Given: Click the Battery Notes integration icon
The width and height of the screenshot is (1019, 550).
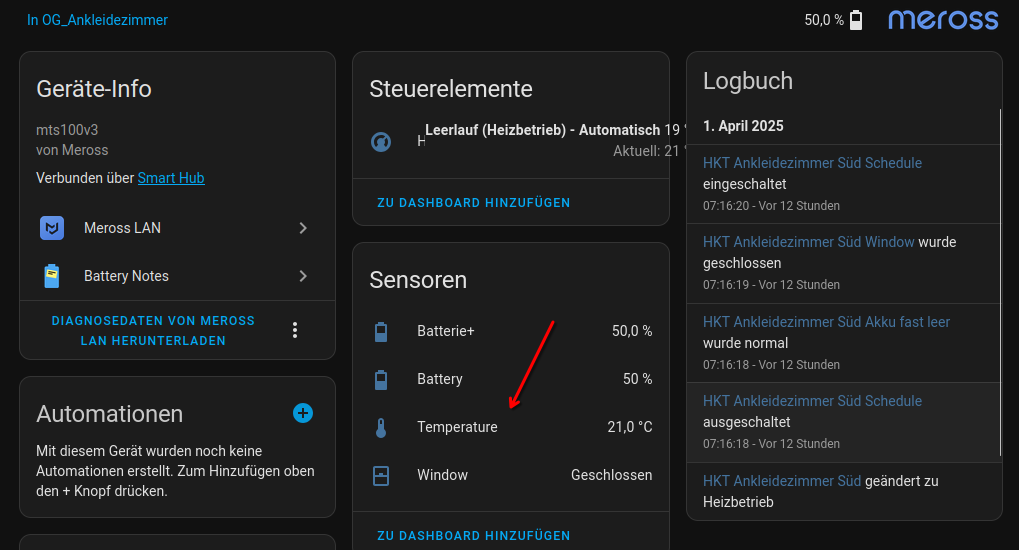Looking at the screenshot, I should [52, 276].
